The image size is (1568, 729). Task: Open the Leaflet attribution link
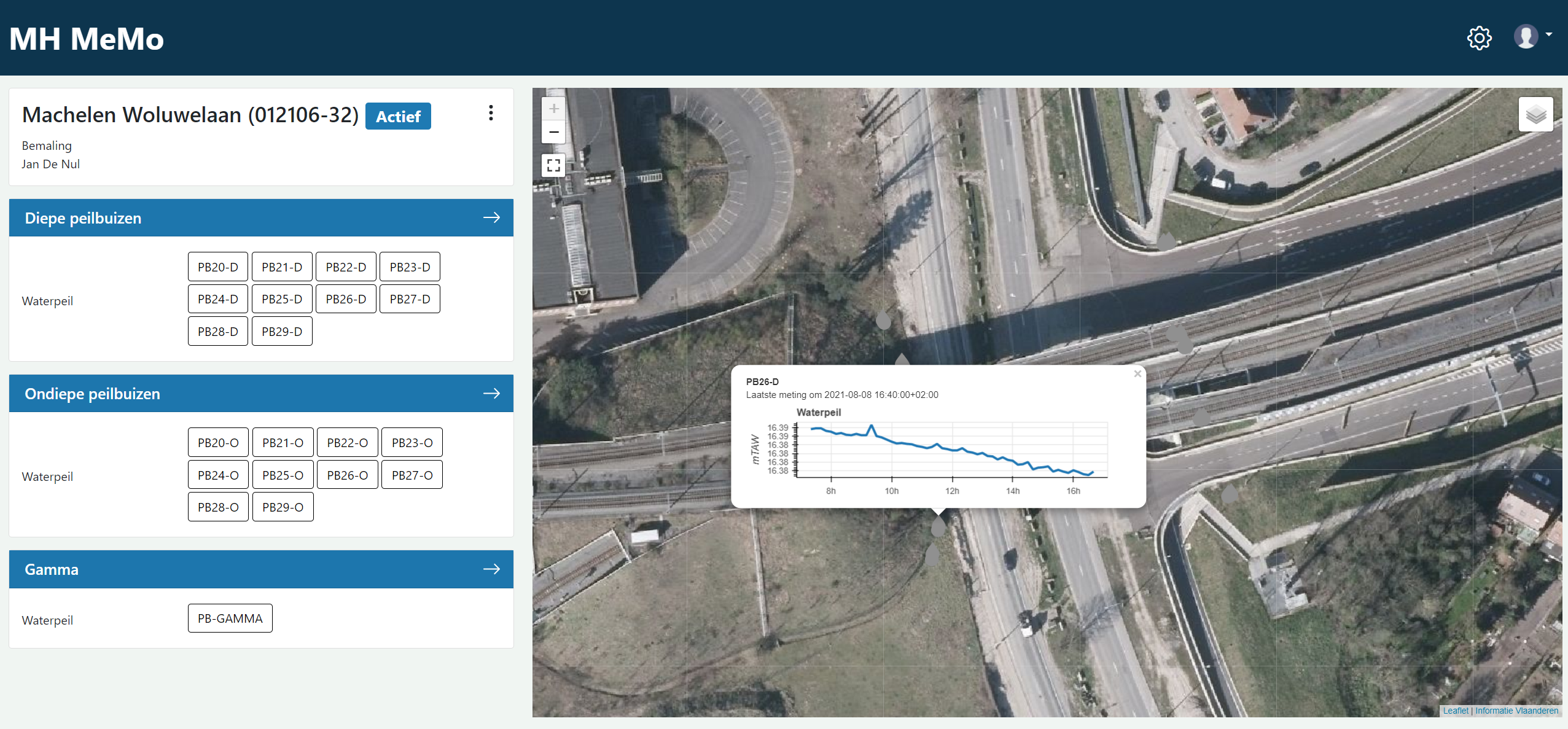(1455, 711)
